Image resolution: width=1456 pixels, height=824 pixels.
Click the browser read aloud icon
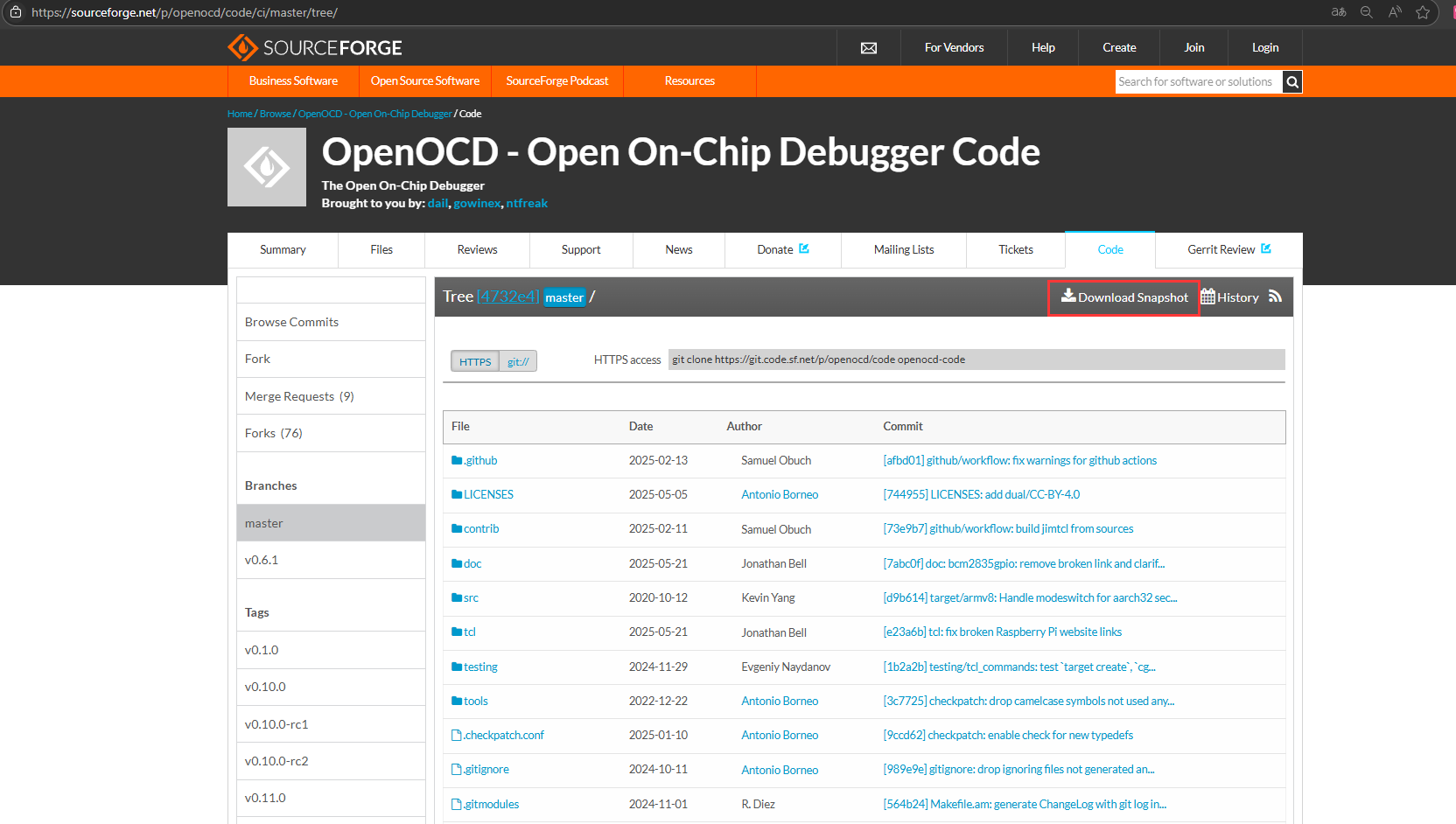1395,12
